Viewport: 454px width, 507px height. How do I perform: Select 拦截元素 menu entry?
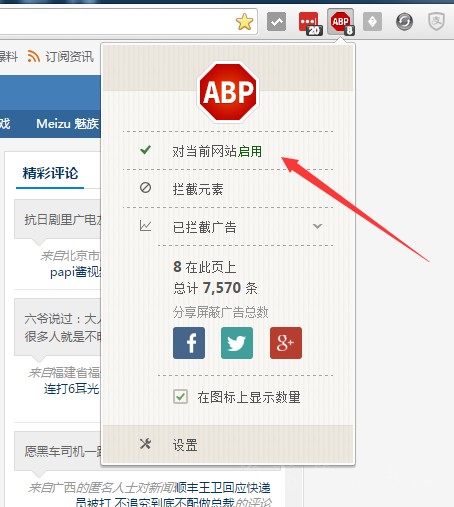[228, 189]
